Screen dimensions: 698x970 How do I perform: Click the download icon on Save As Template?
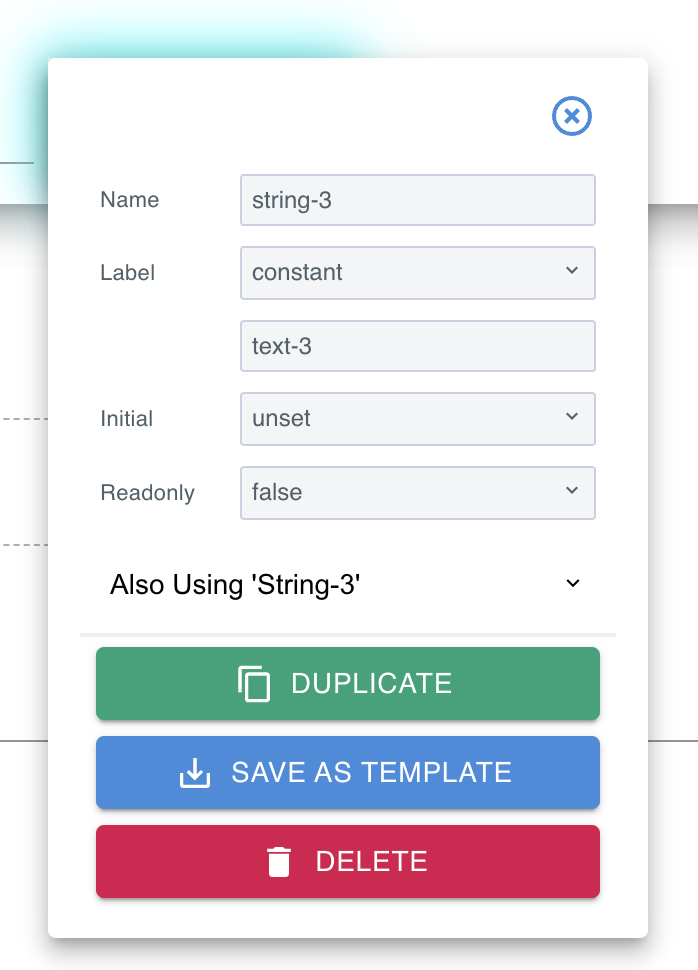[195, 773]
